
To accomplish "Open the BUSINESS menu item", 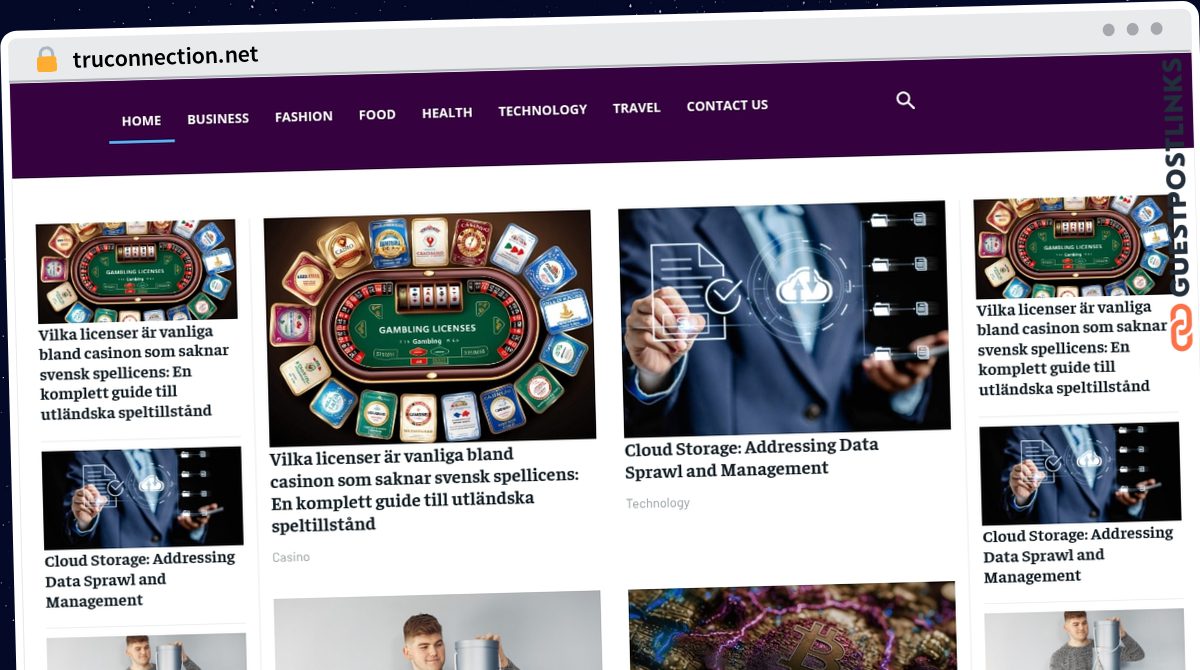I will 218,118.
